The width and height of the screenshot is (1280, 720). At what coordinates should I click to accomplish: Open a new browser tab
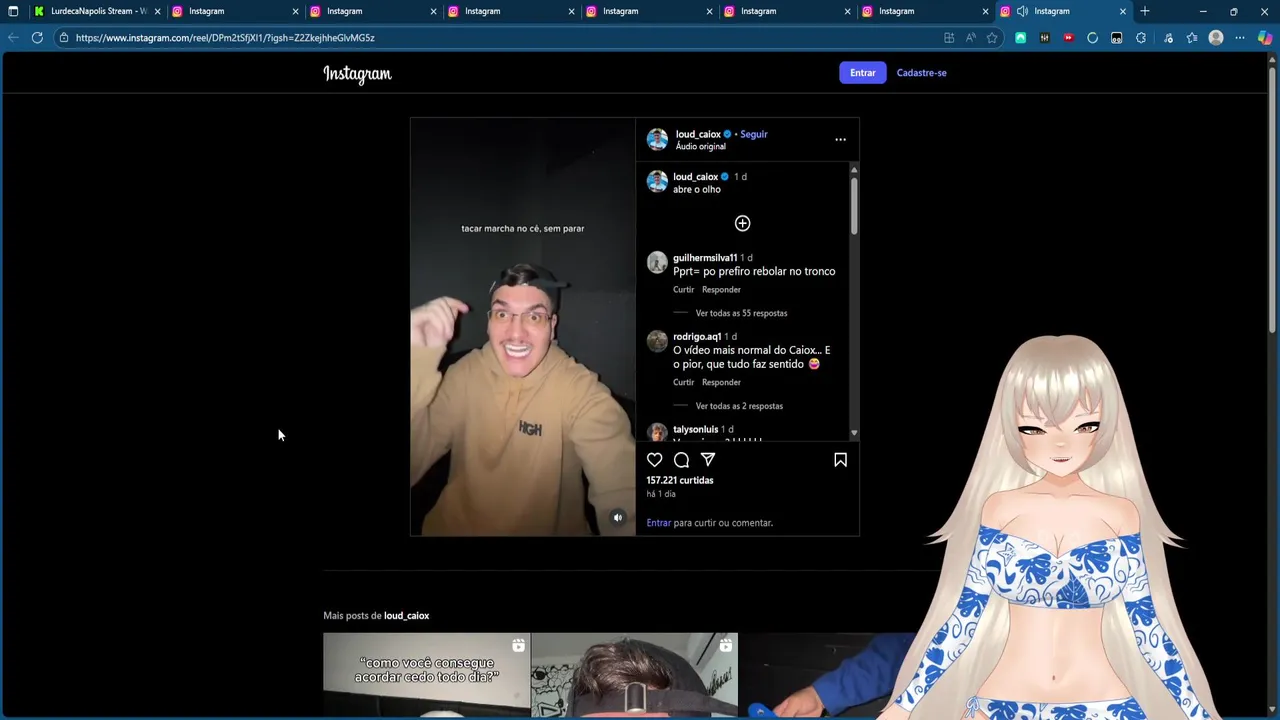pos(1145,11)
